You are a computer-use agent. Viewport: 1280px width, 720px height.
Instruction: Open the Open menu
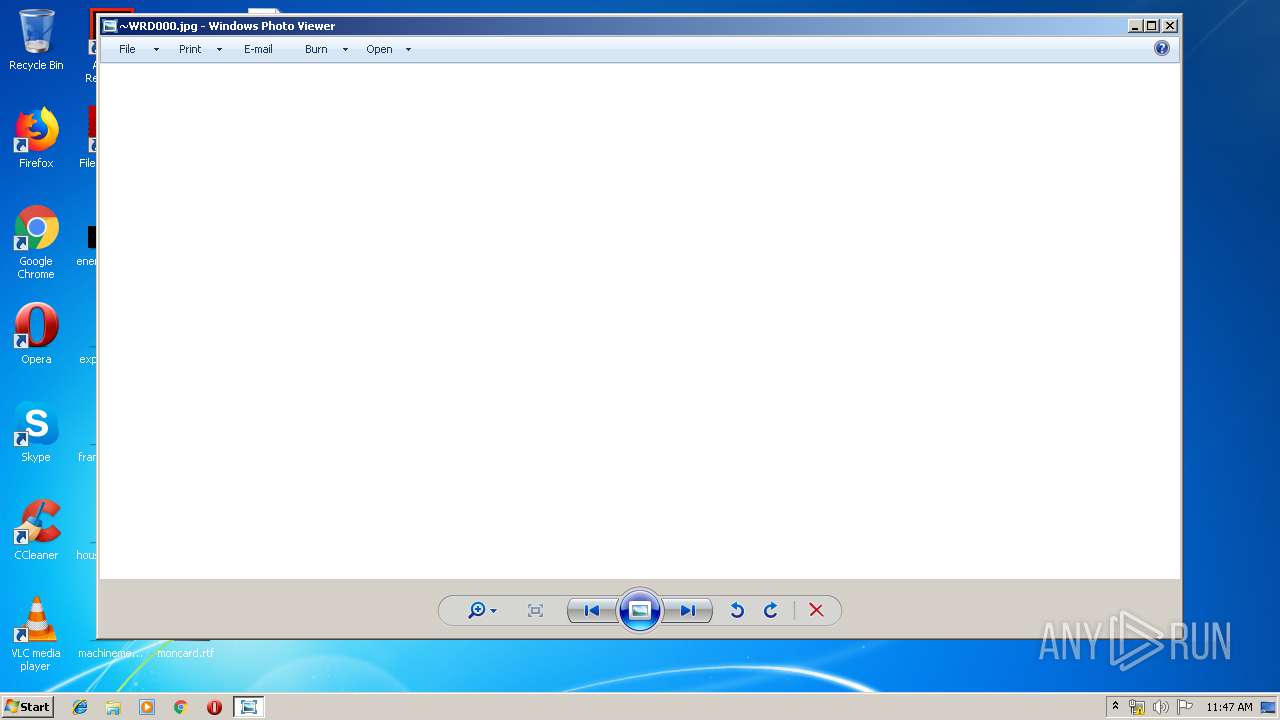[379, 49]
